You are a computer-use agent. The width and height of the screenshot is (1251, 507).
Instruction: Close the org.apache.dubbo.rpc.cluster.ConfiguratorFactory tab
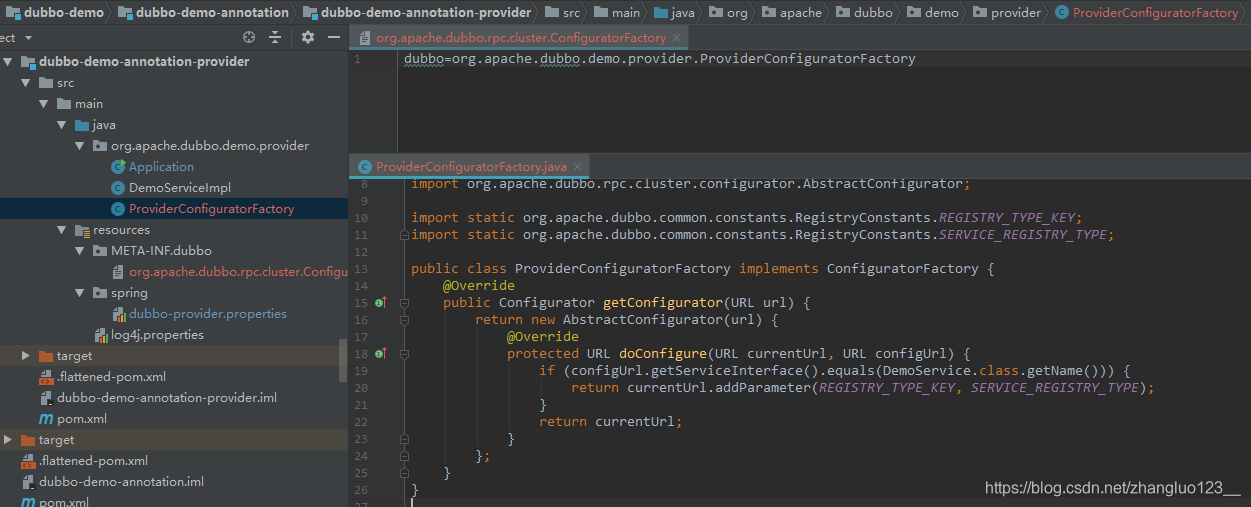[x=677, y=38]
